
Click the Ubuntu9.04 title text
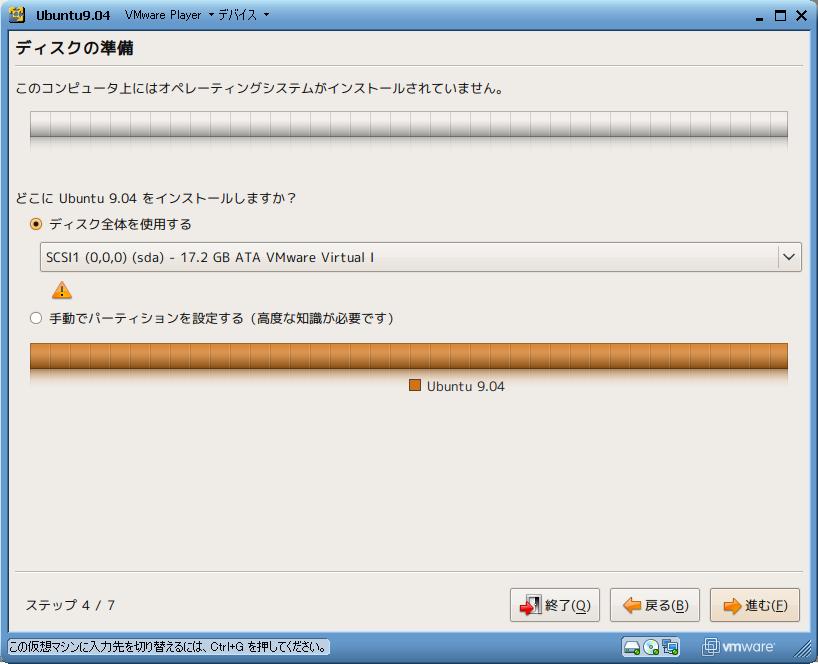(73, 15)
